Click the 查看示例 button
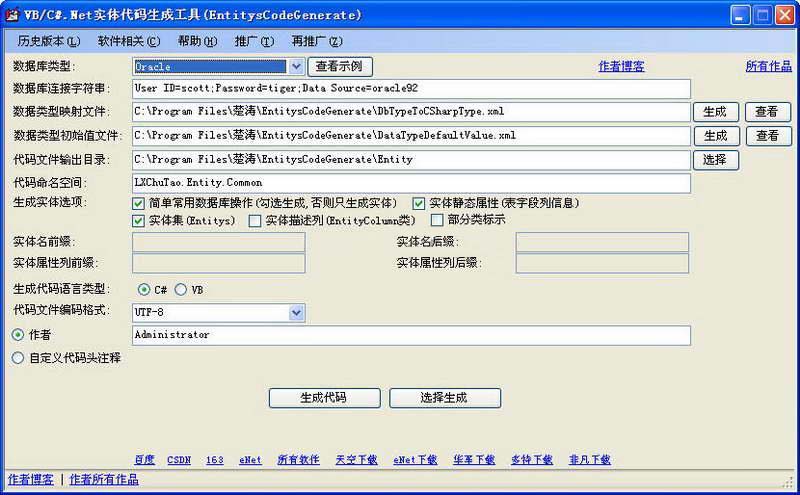Image resolution: width=800 pixels, height=495 pixels. point(339,67)
